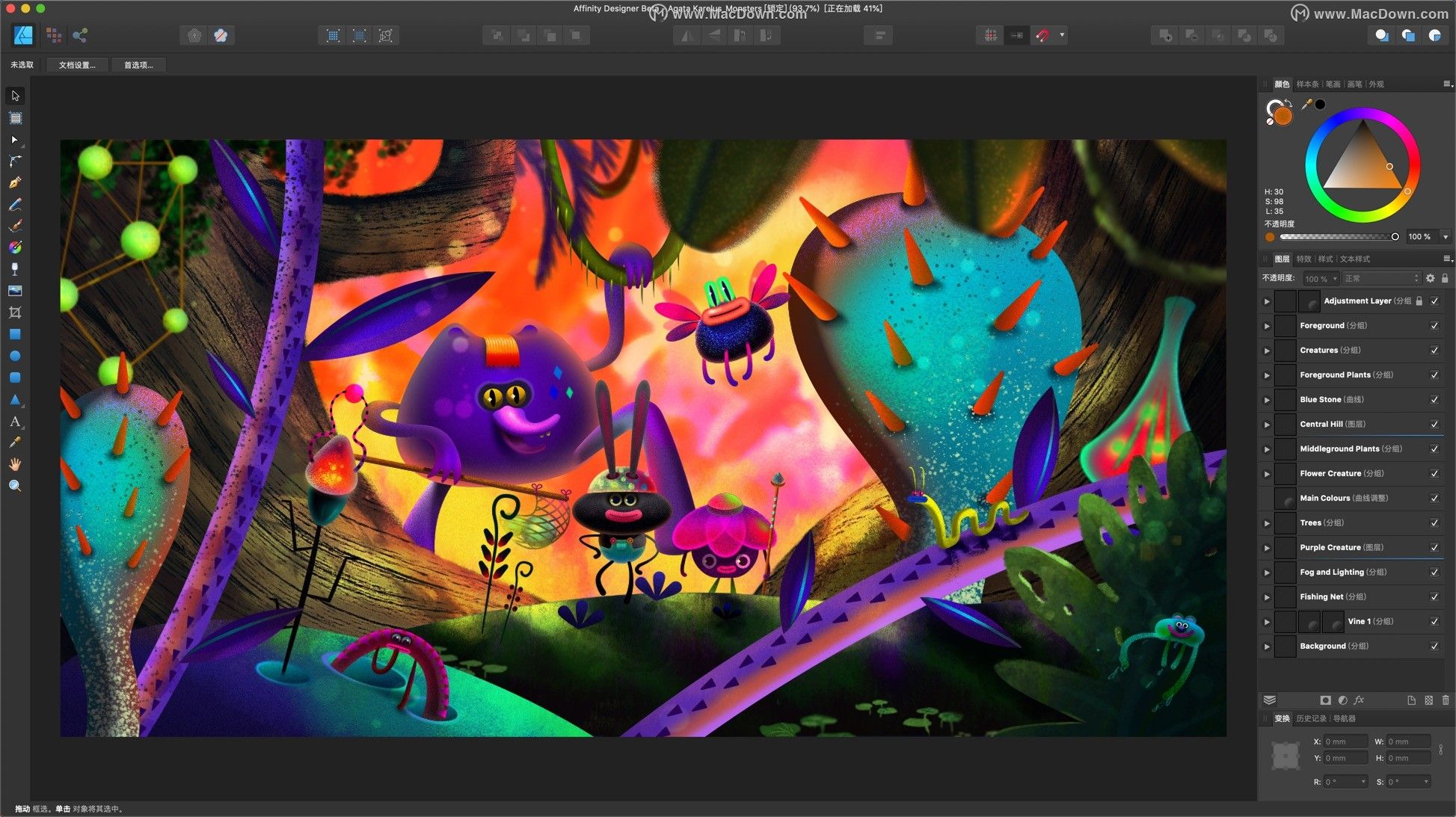This screenshot has width=1456, height=817.
Task: Toggle visibility of Blue Stone layer
Action: [x=1434, y=400]
